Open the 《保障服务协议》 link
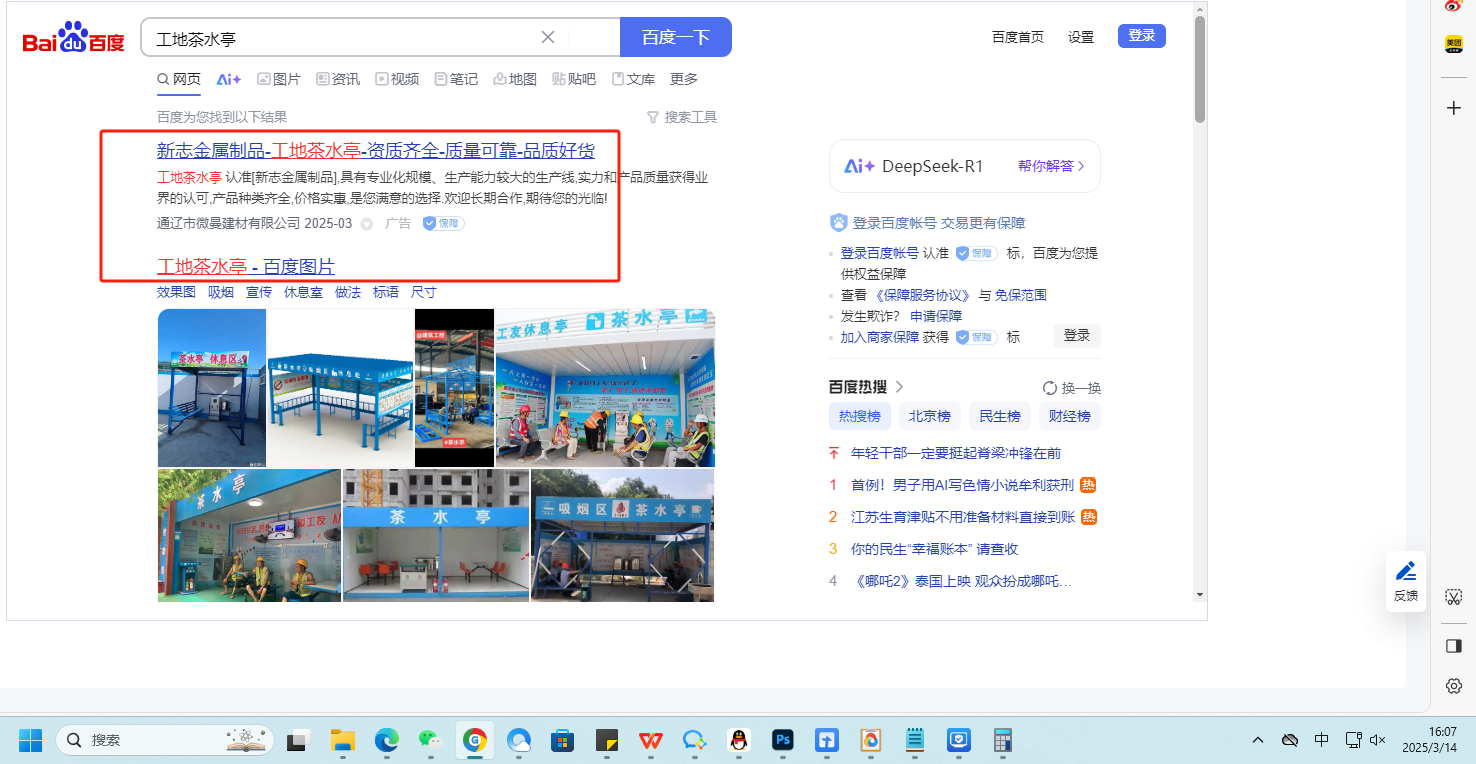This screenshot has width=1476, height=764. [x=923, y=295]
